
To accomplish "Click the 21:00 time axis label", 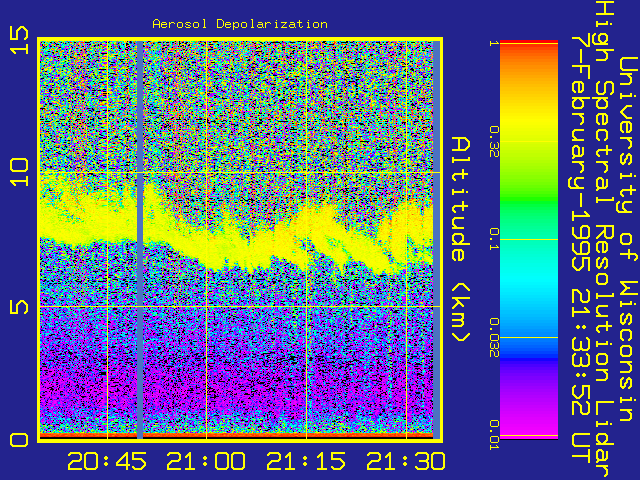I will [x=206, y=461].
